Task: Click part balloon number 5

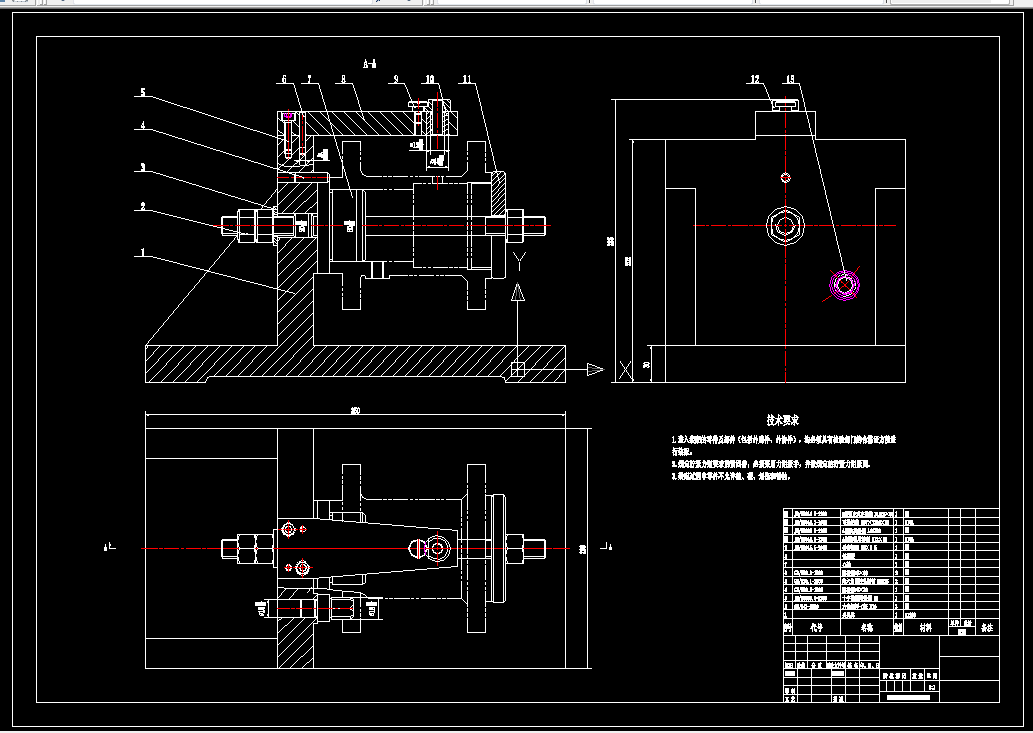Action: 143,92
